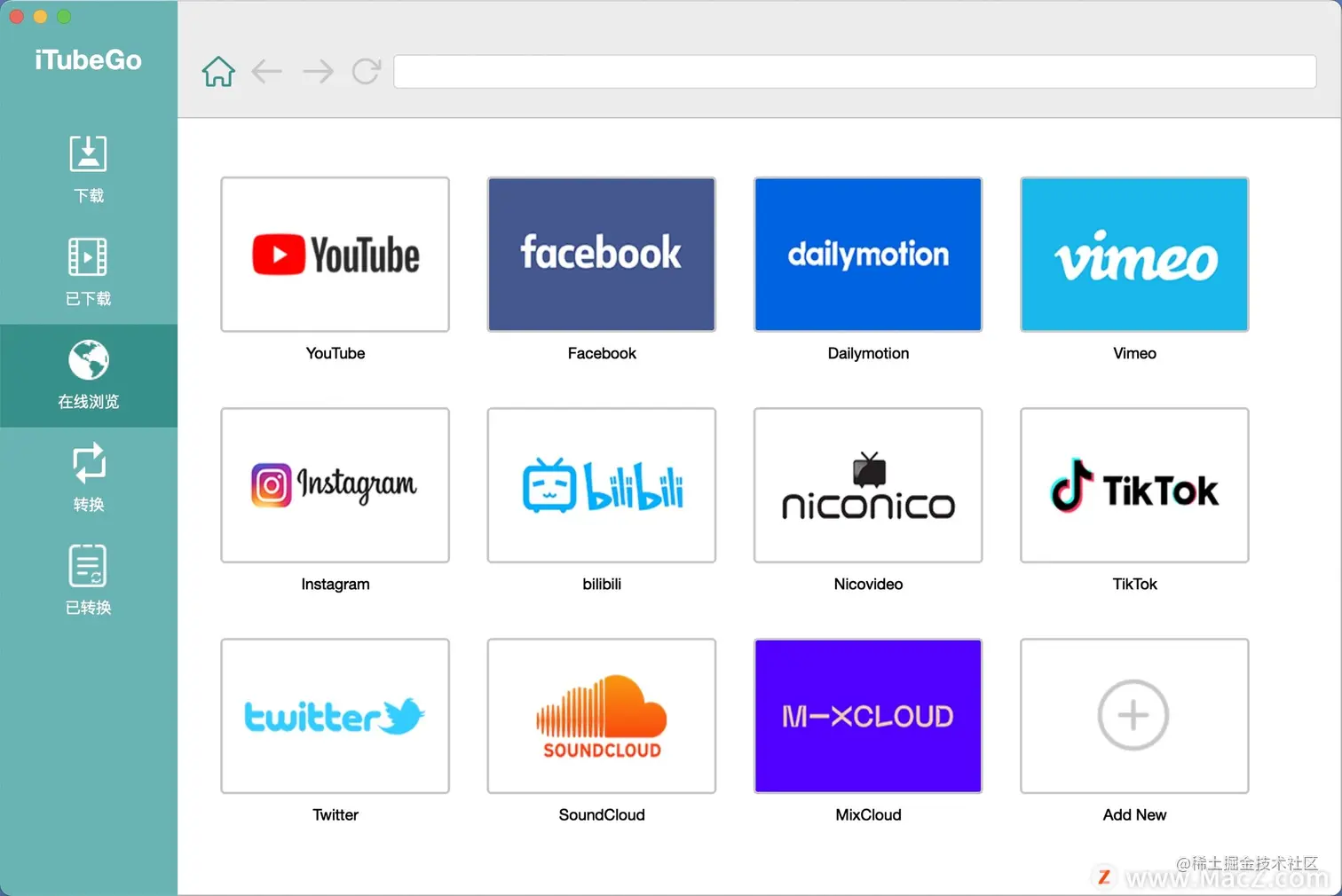The width and height of the screenshot is (1342, 896).
Task: Click the 下载 sidebar label
Action: pyautogui.click(x=88, y=195)
